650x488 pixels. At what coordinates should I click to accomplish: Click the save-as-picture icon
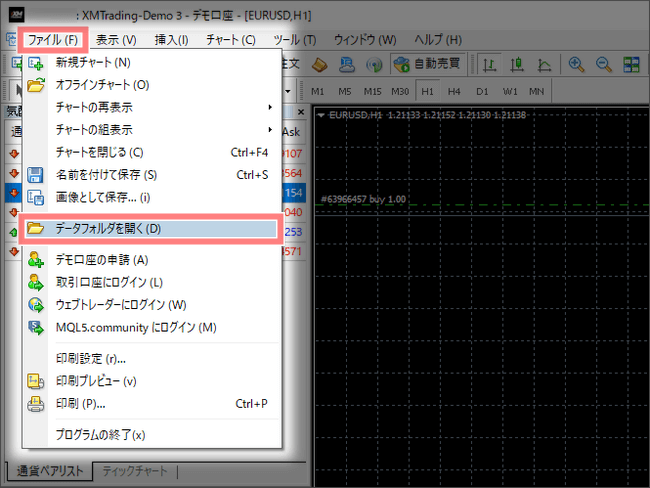36,198
